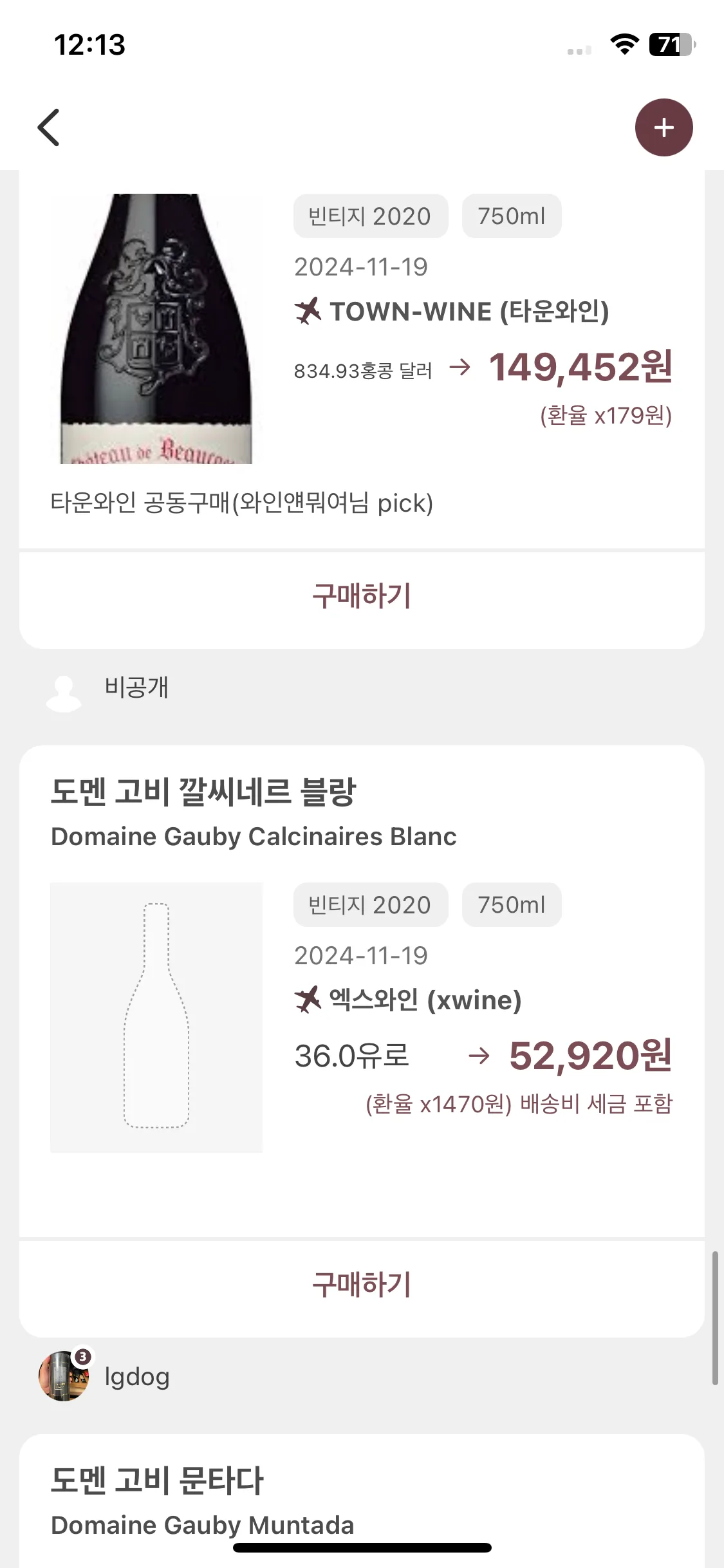724x1568 pixels.
Task: Tap the back arrow icon
Action: coord(49,127)
